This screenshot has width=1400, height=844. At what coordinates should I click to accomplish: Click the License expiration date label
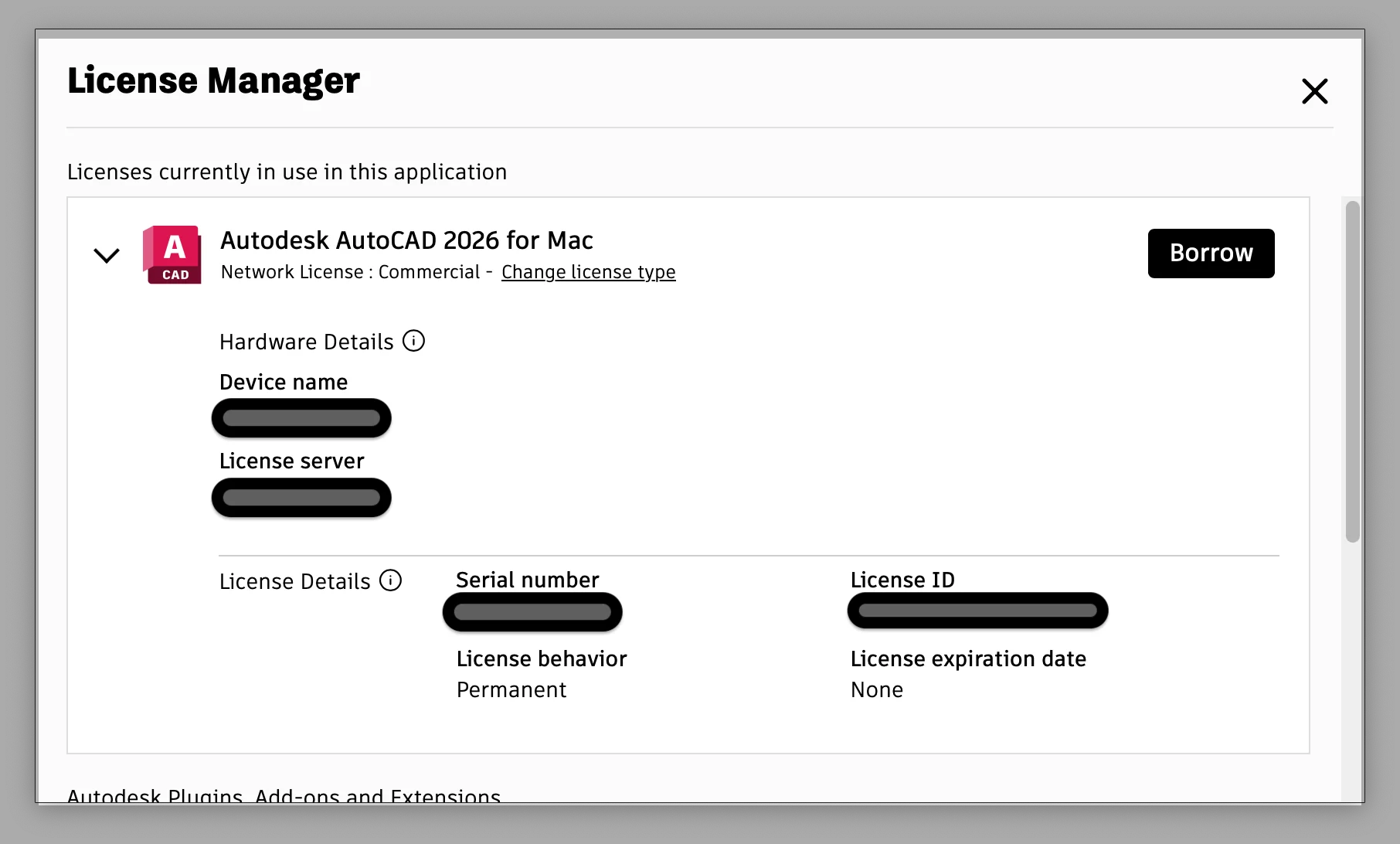tap(968, 659)
